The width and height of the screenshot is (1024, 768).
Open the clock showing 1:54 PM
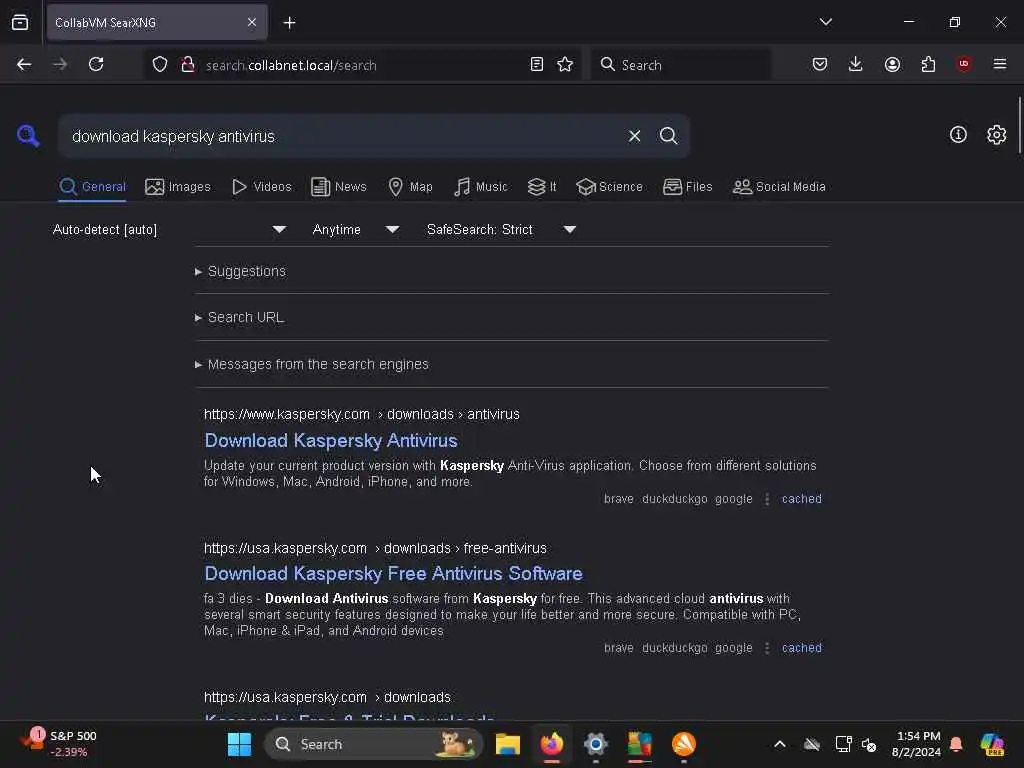click(918, 744)
